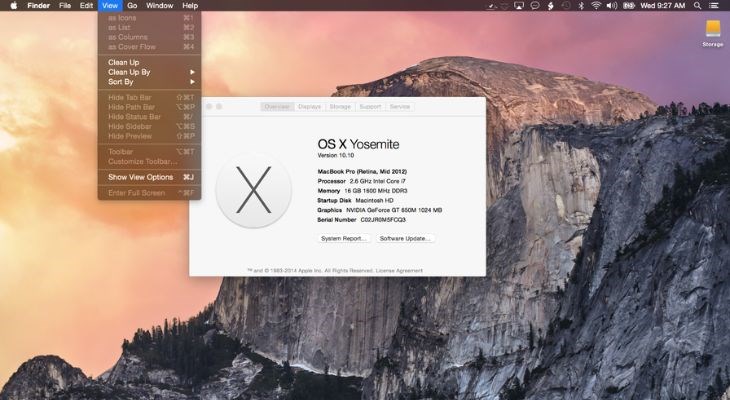Click the Version 10.10 text

click(x=336, y=155)
